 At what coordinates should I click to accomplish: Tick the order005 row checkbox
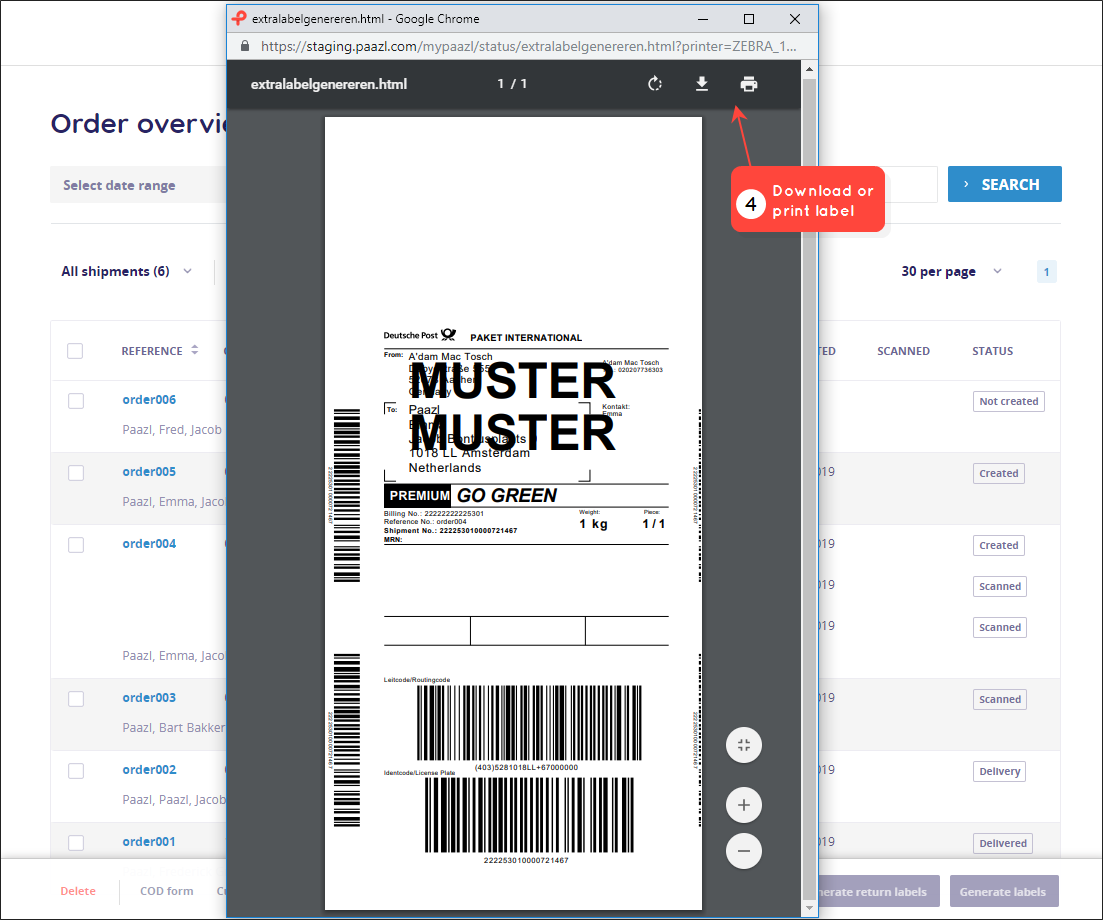[76, 473]
